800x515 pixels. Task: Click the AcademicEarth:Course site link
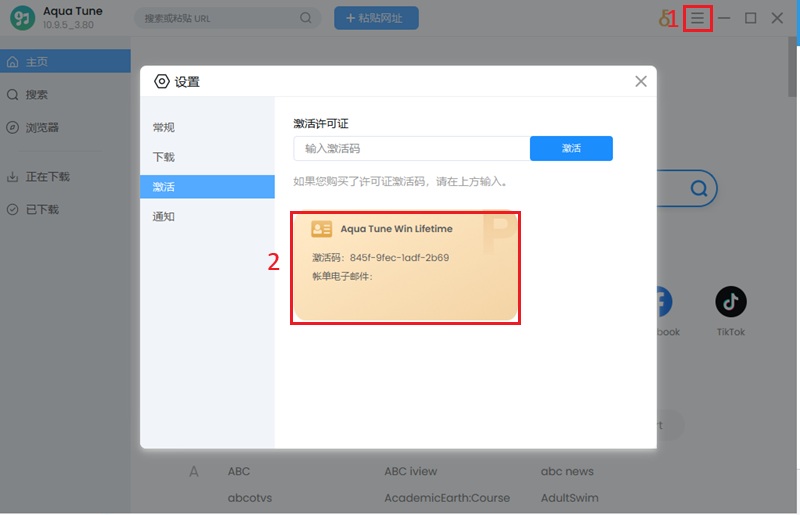447,498
